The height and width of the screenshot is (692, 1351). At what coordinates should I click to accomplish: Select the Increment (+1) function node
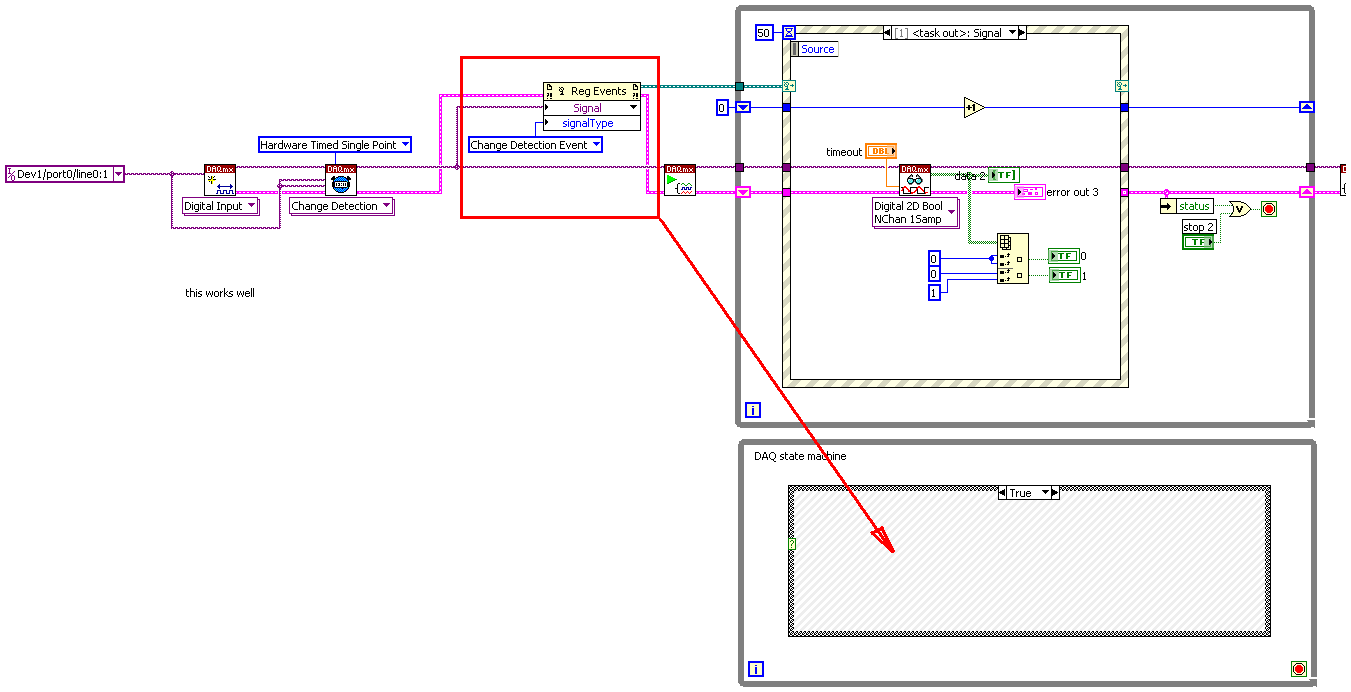974,107
